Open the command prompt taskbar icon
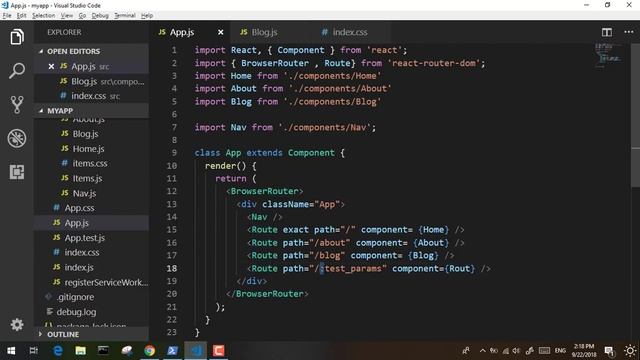The height and width of the screenshot is (360, 640). click(x=103, y=351)
